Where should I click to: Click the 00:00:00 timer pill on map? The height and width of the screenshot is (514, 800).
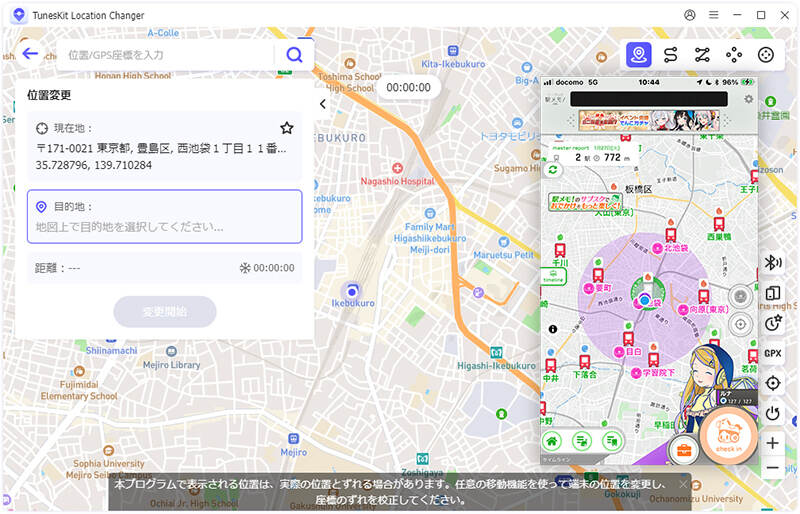click(408, 87)
